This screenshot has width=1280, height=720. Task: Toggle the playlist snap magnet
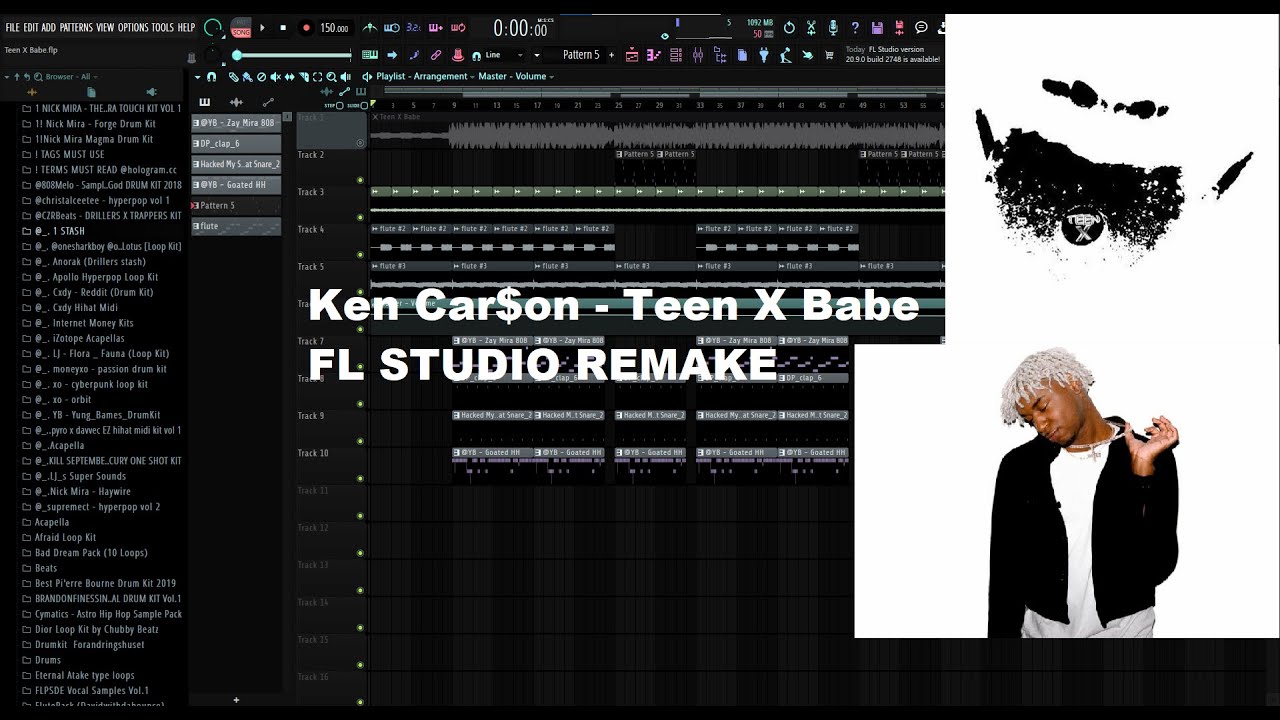click(211, 77)
